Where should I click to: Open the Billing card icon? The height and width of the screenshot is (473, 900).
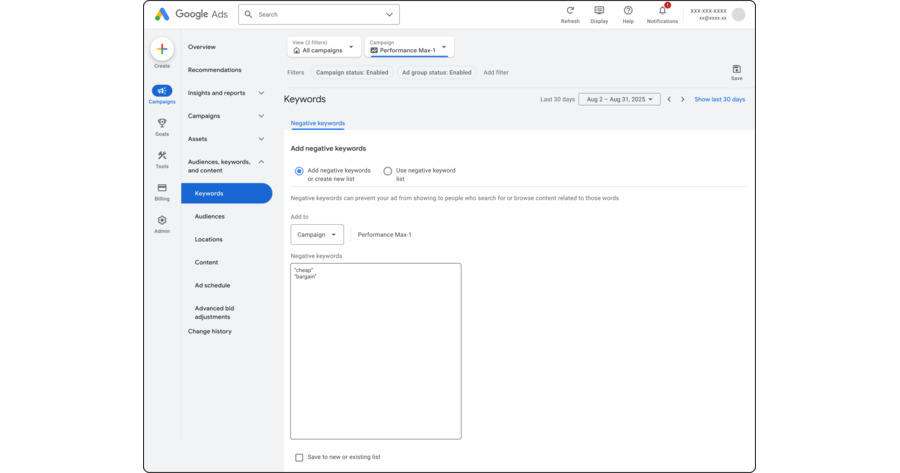[x=162, y=188]
